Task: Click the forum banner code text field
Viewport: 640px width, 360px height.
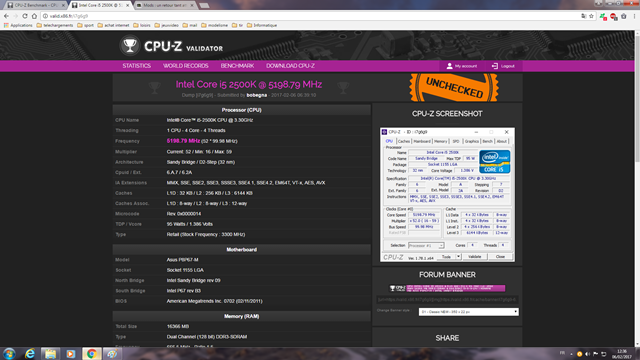Action: 447,300
